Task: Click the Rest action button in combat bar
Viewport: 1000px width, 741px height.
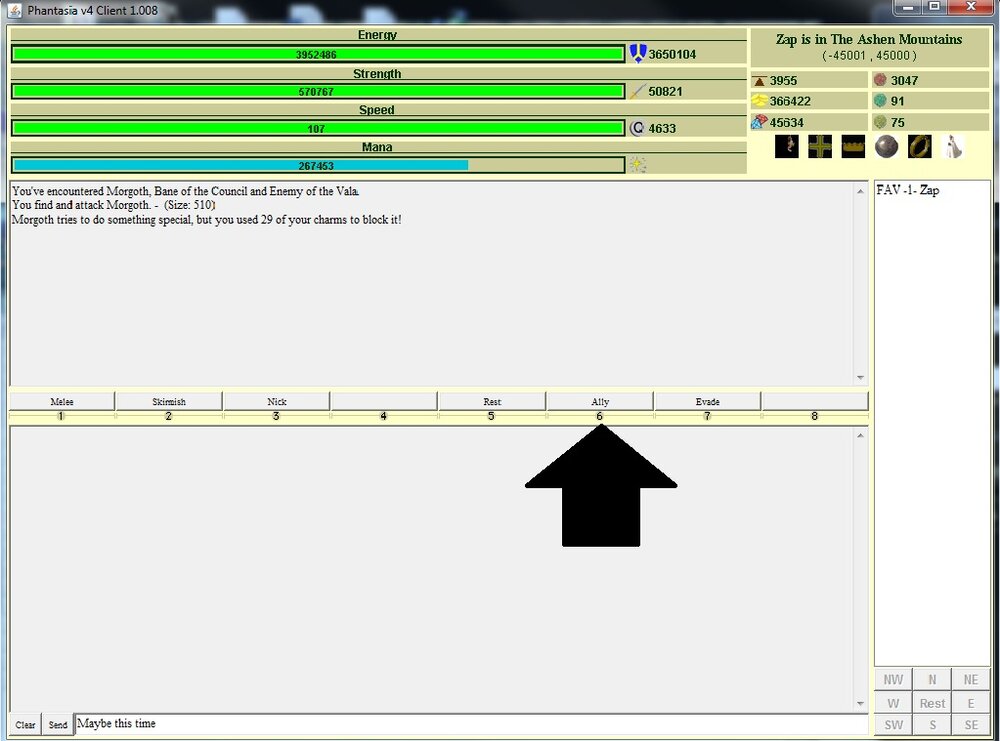Action: 492,401
